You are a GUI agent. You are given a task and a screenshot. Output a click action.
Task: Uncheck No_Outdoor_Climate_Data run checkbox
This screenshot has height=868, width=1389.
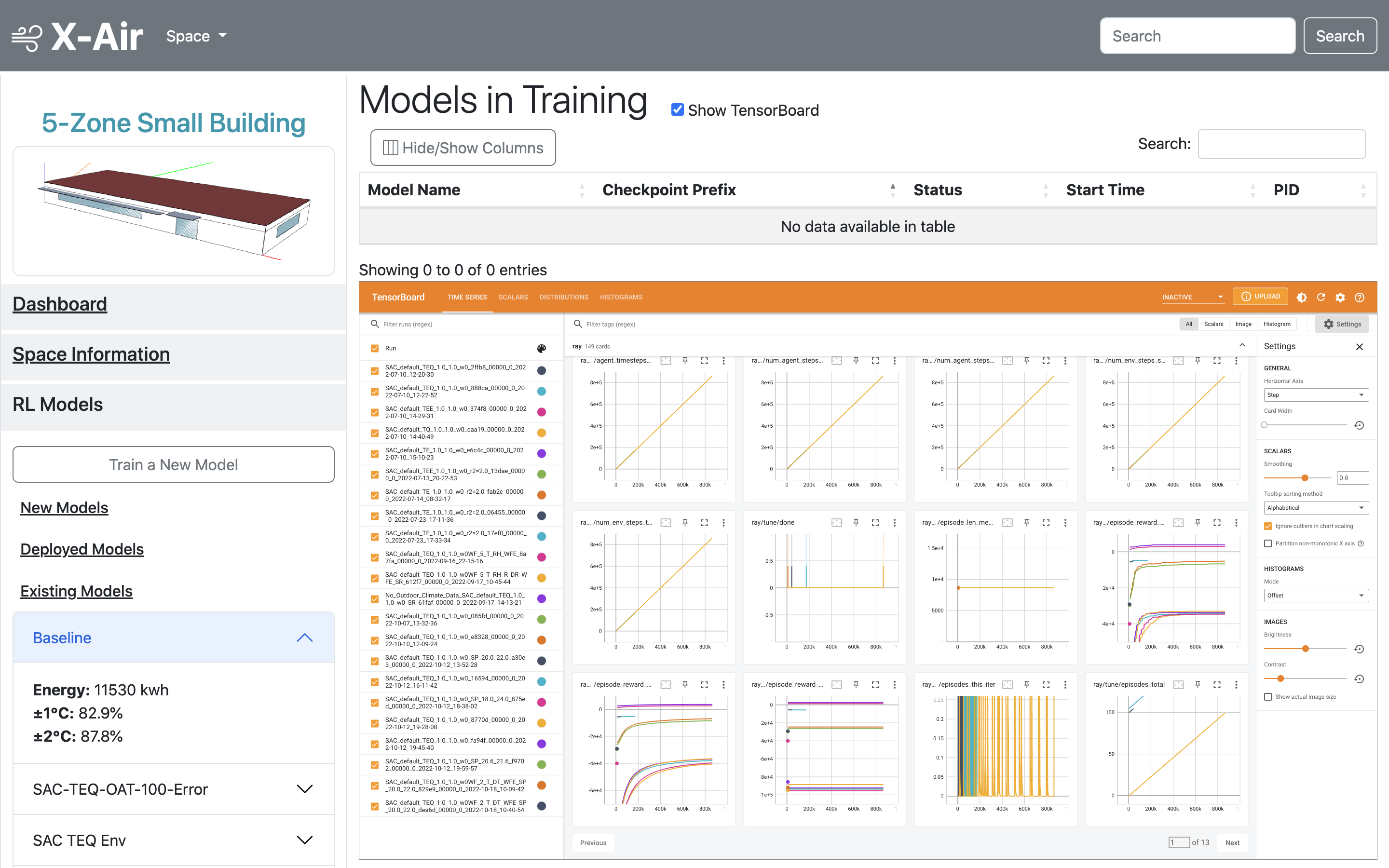[375, 599]
